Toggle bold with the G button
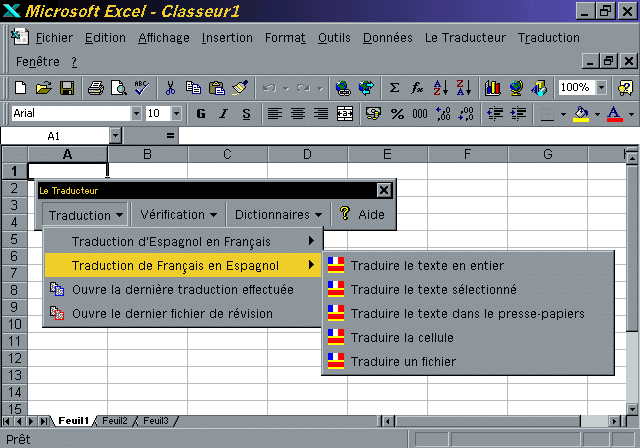640x448 pixels. pyautogui.click(x=201, y=113)
